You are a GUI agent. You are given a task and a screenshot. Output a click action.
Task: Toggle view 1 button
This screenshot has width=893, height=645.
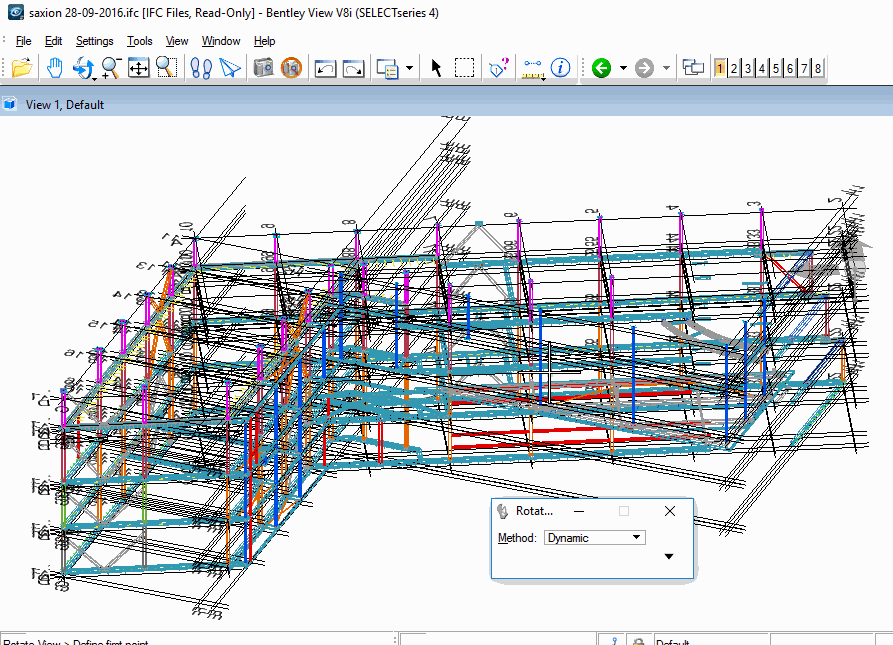[720, 68]
